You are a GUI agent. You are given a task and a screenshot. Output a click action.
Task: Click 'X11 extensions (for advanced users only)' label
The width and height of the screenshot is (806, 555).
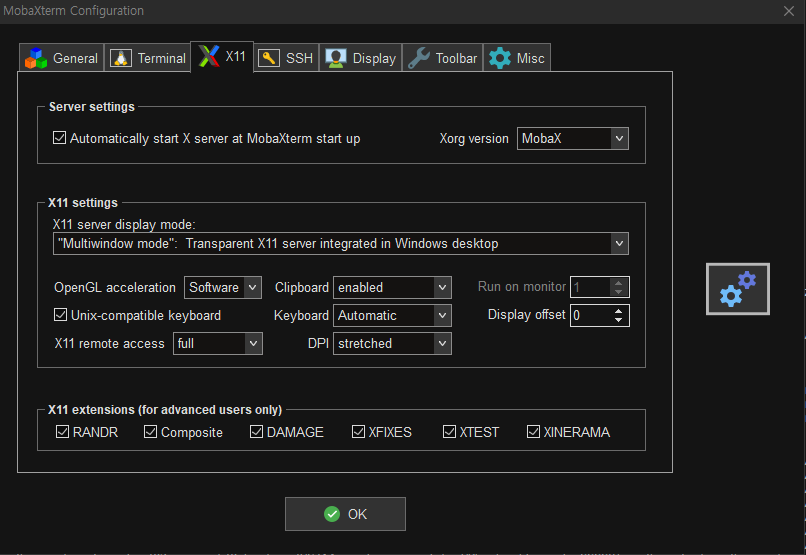[165, 410]
